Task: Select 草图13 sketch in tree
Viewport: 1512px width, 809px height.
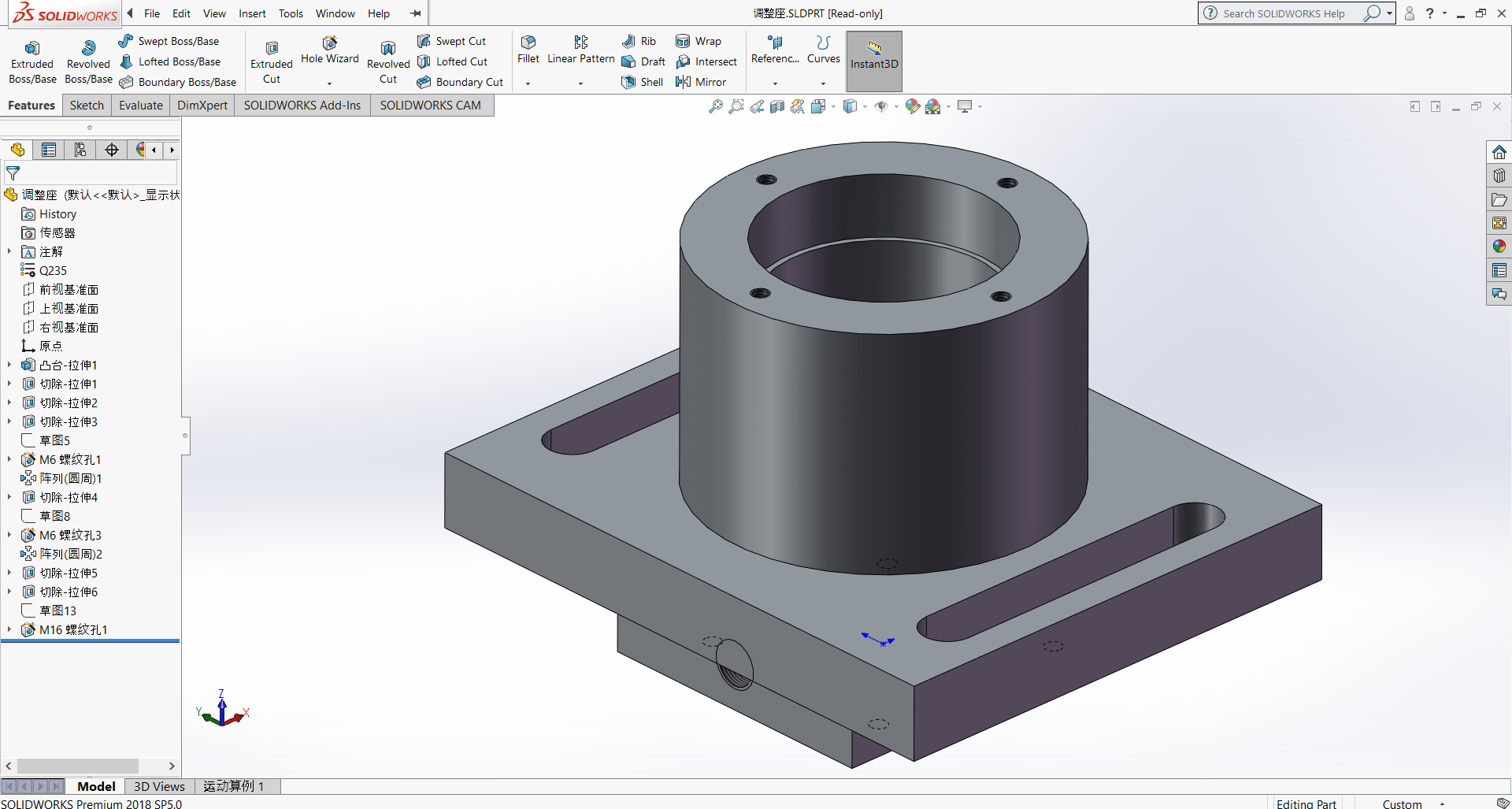Action: (x=49, y=610)
